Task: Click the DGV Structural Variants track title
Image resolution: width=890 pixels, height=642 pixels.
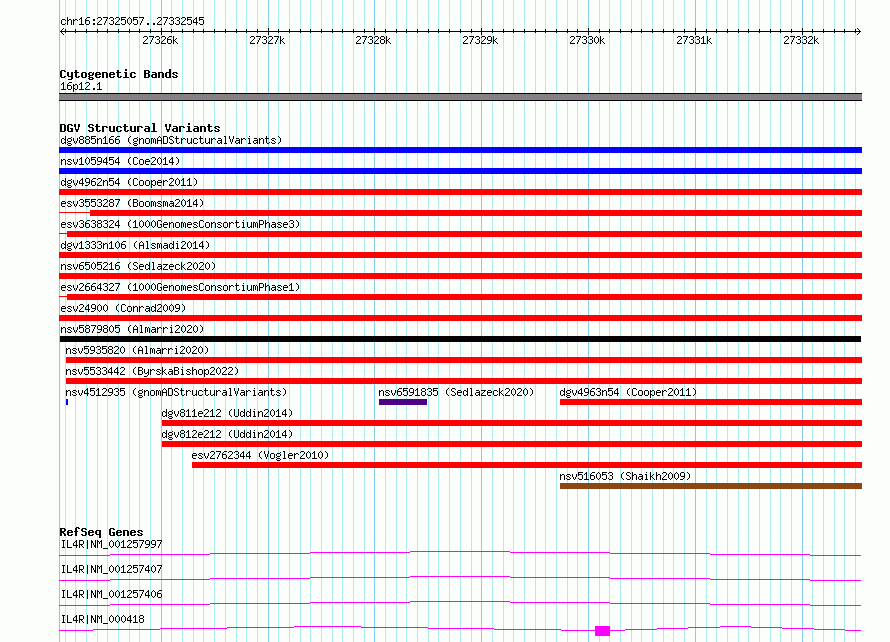Action: point(140,128)
